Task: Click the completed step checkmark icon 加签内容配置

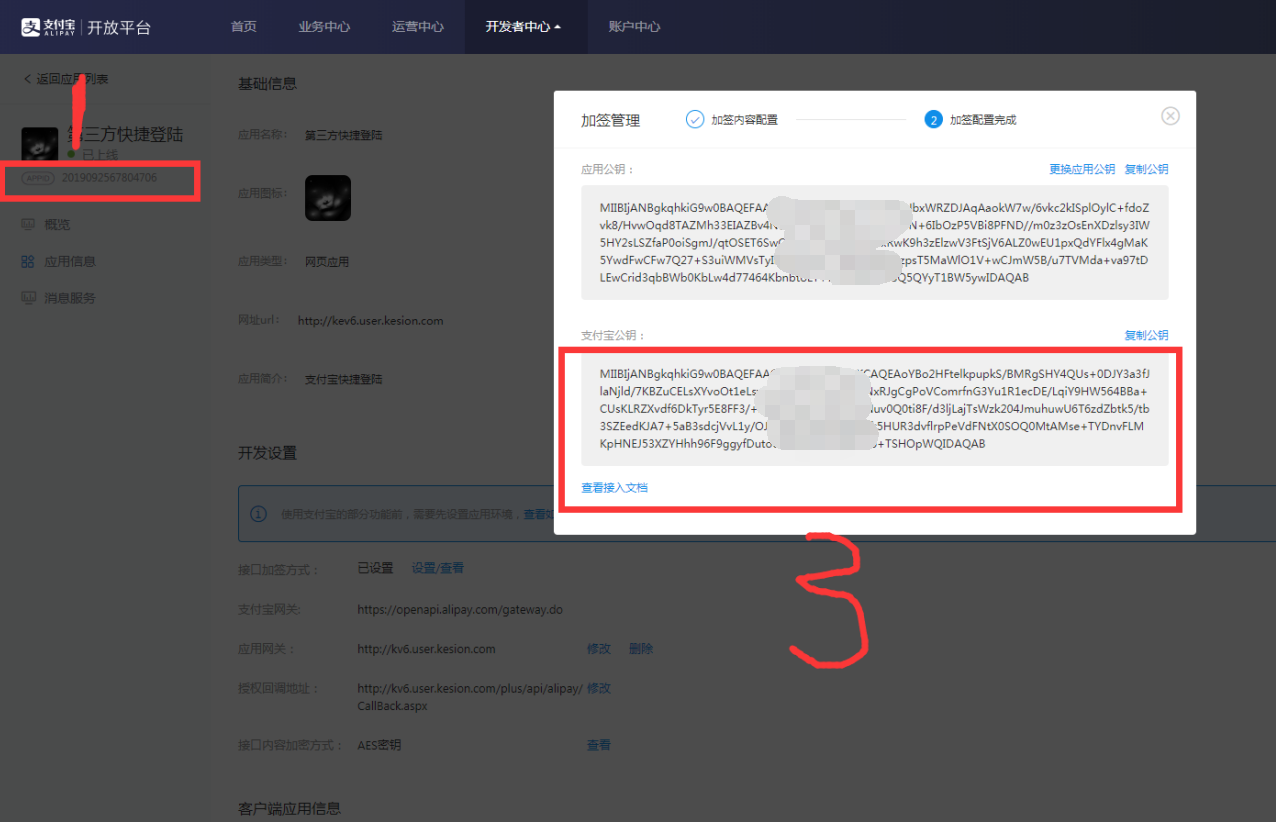Action: [x=695, y=119]
